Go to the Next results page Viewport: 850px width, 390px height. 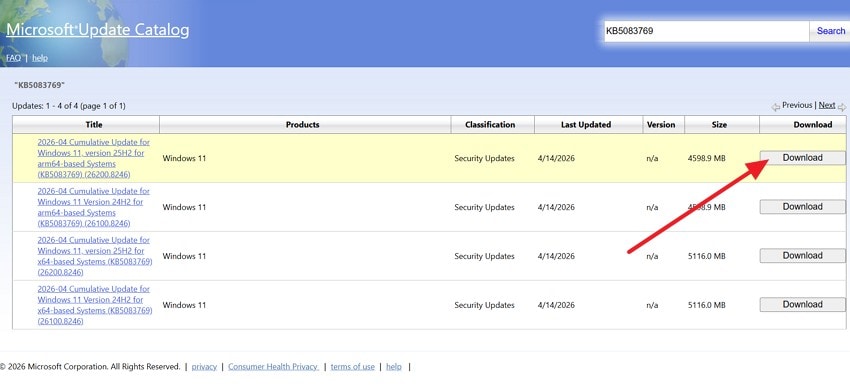(x=827, y=105)
